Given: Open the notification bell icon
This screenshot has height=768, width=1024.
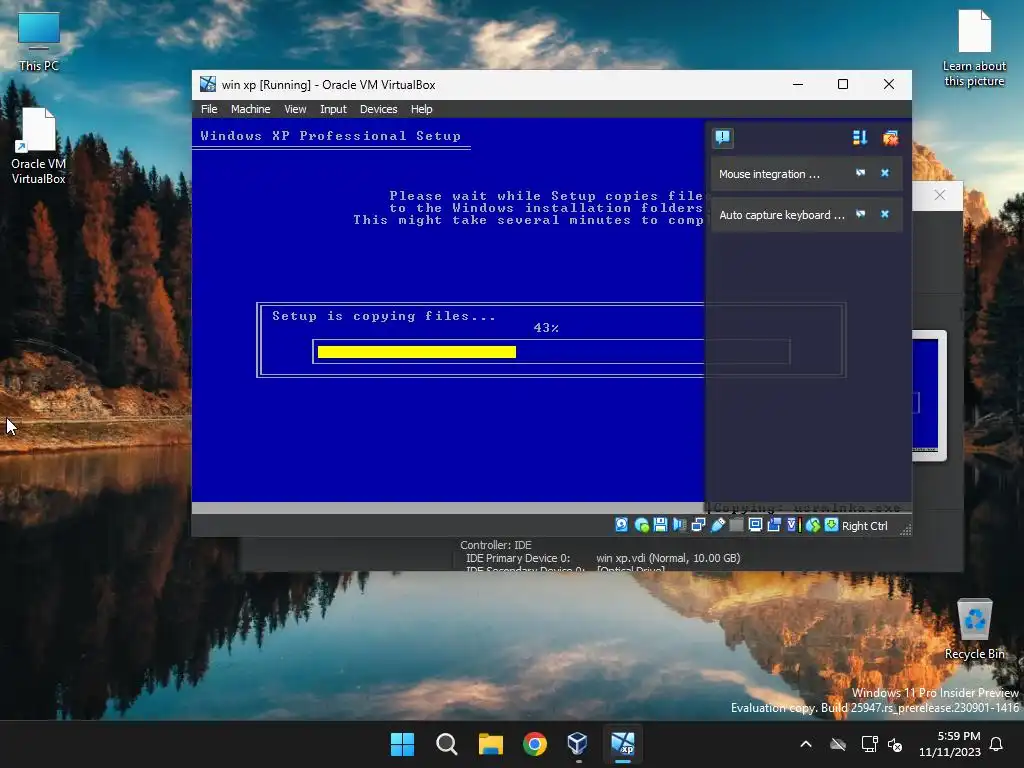Looking at the screenshot, I should tap(997, 744).
